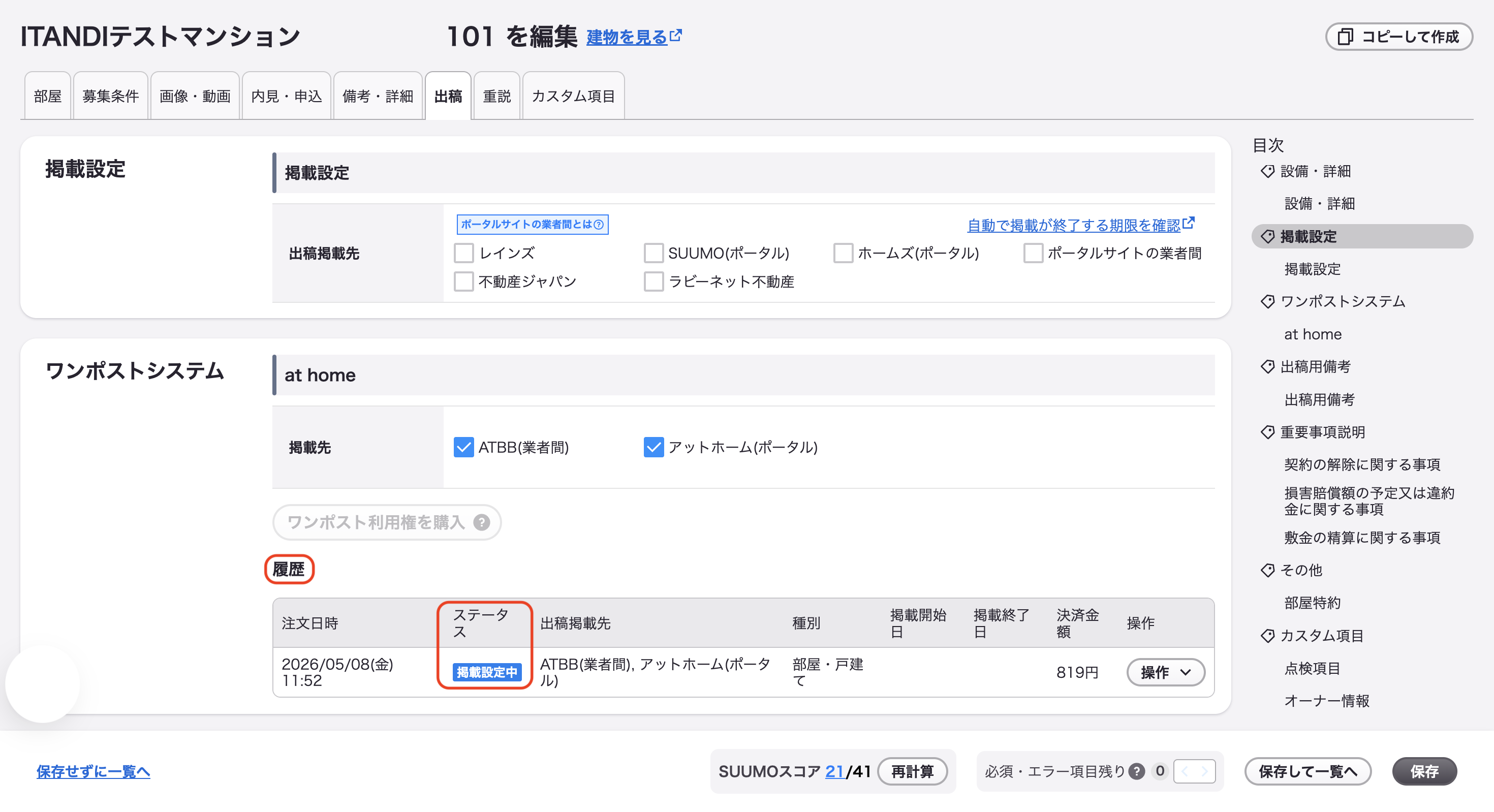Check the ポータルサイトの業者間 checkbox
This screenshot has height=812, width=1494.
point(1033,253)
